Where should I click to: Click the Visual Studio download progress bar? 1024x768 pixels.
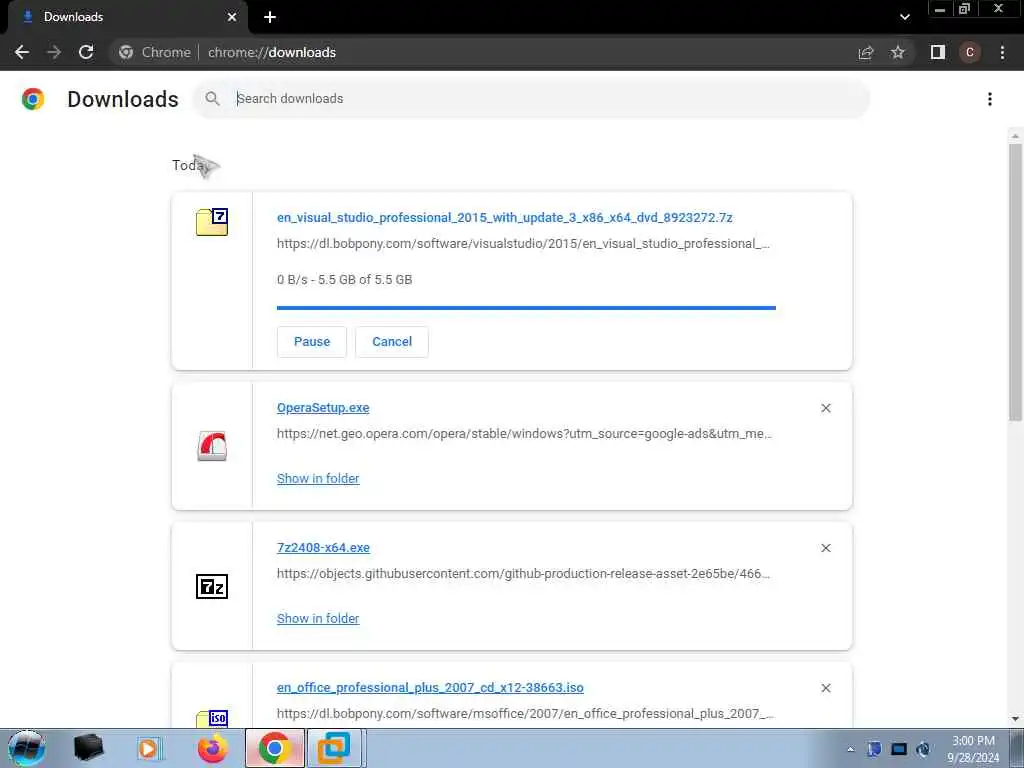point(526,308)
